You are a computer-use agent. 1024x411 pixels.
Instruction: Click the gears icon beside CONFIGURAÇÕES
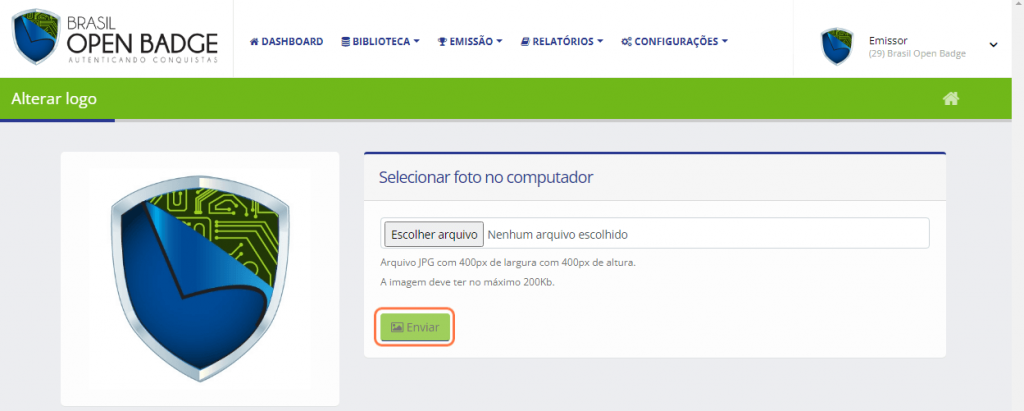pos(626,41)
